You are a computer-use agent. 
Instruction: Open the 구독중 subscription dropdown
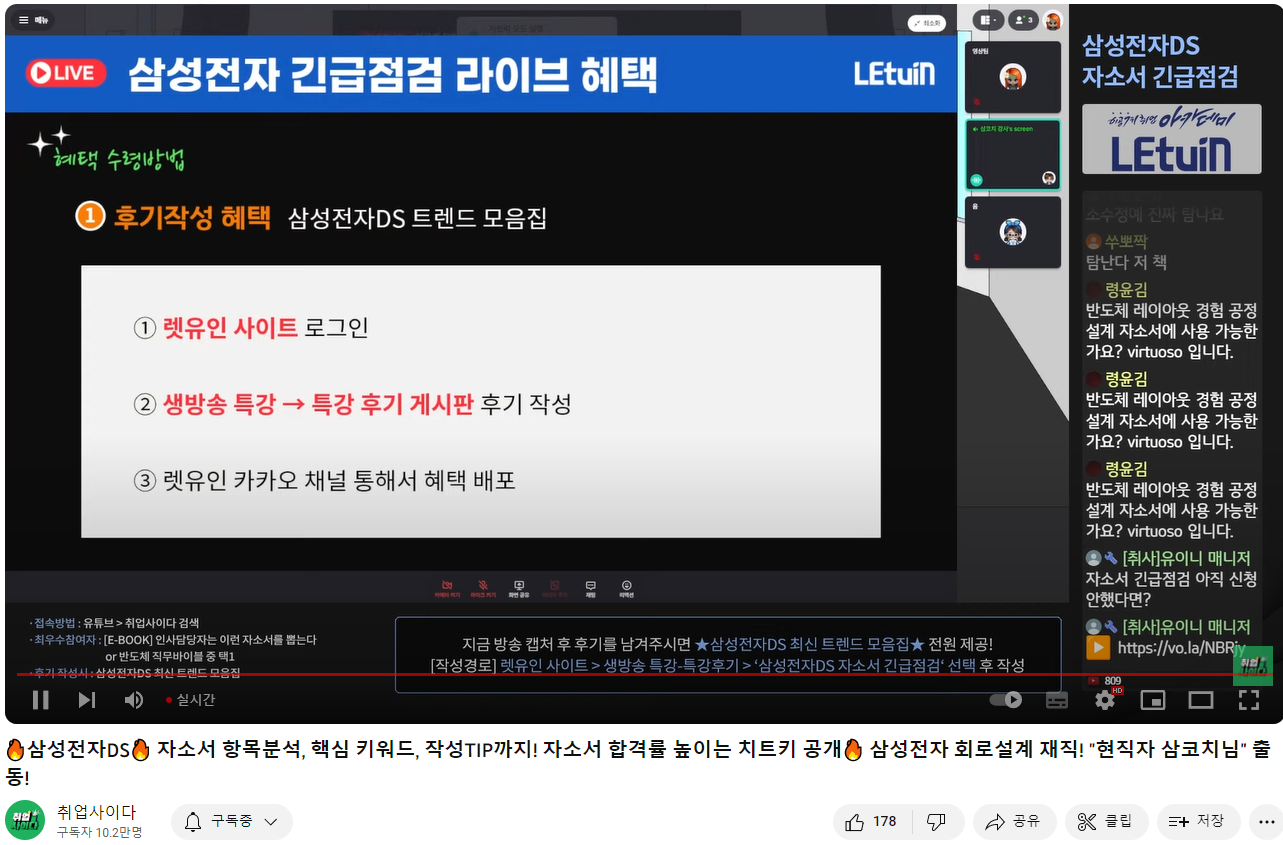(x=232, y=822)
